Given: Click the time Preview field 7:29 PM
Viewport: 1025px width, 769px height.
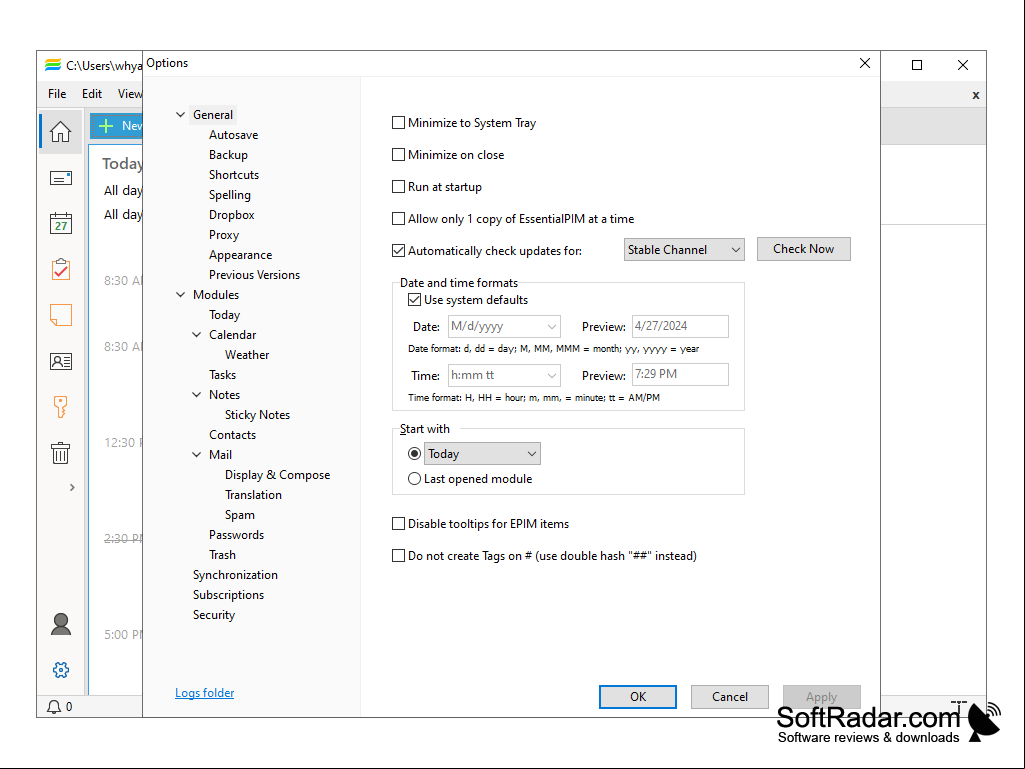Looking at the screenshot, I should pos(680,374).
